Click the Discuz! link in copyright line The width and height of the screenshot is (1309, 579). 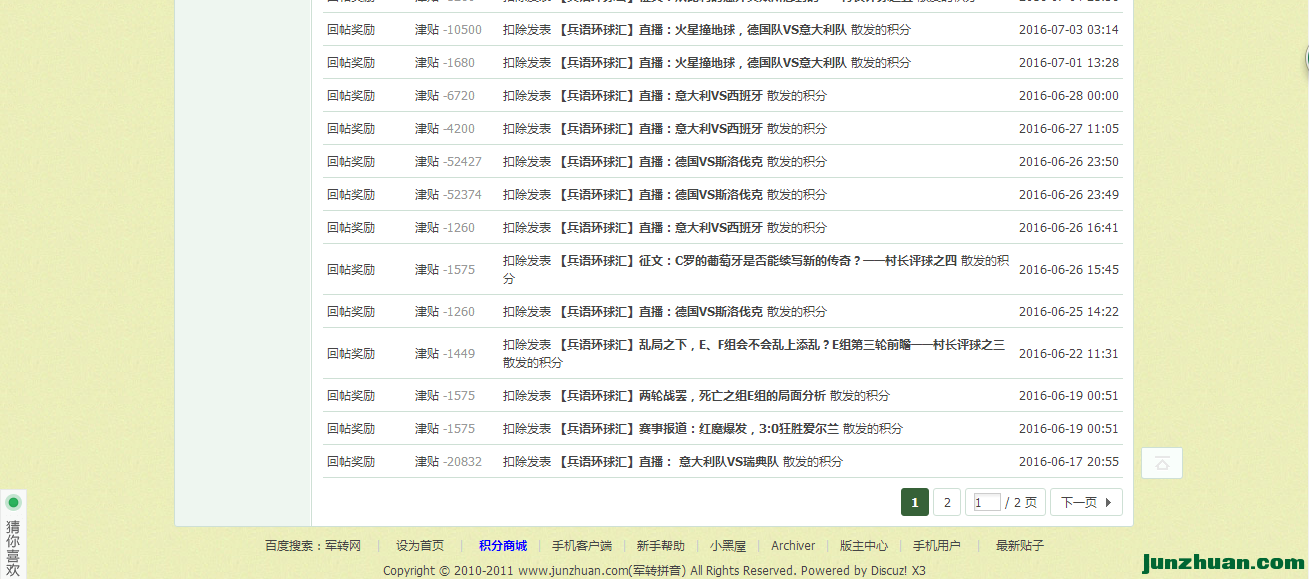881,571
